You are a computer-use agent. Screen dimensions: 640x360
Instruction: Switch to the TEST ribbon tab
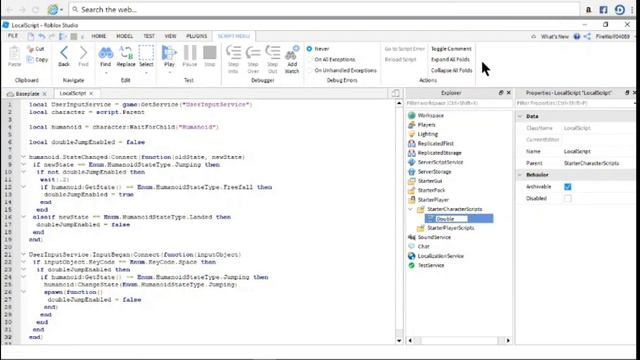click(149, 36)
